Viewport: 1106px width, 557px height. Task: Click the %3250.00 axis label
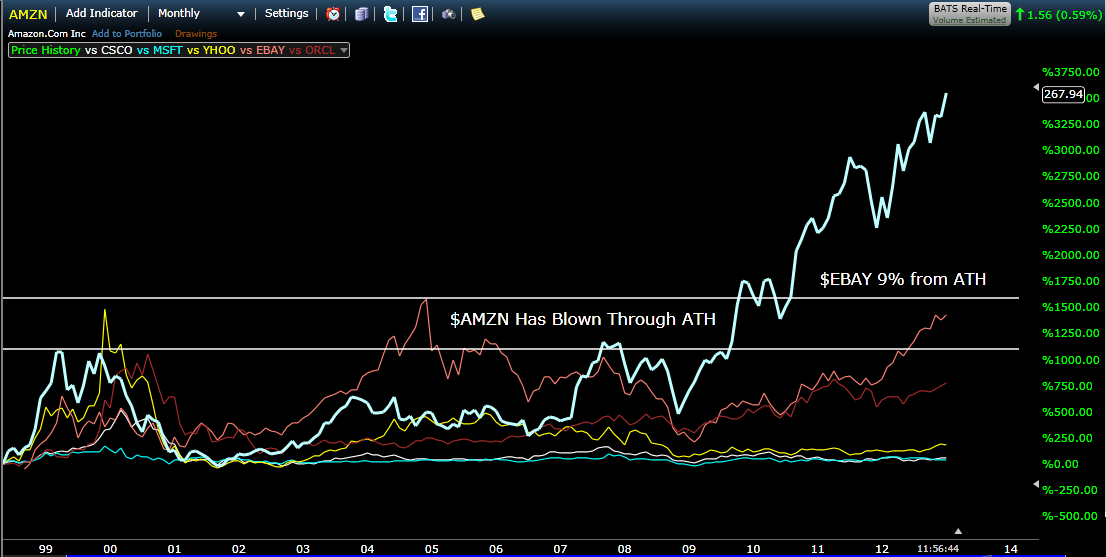(x=1070, y=124)
